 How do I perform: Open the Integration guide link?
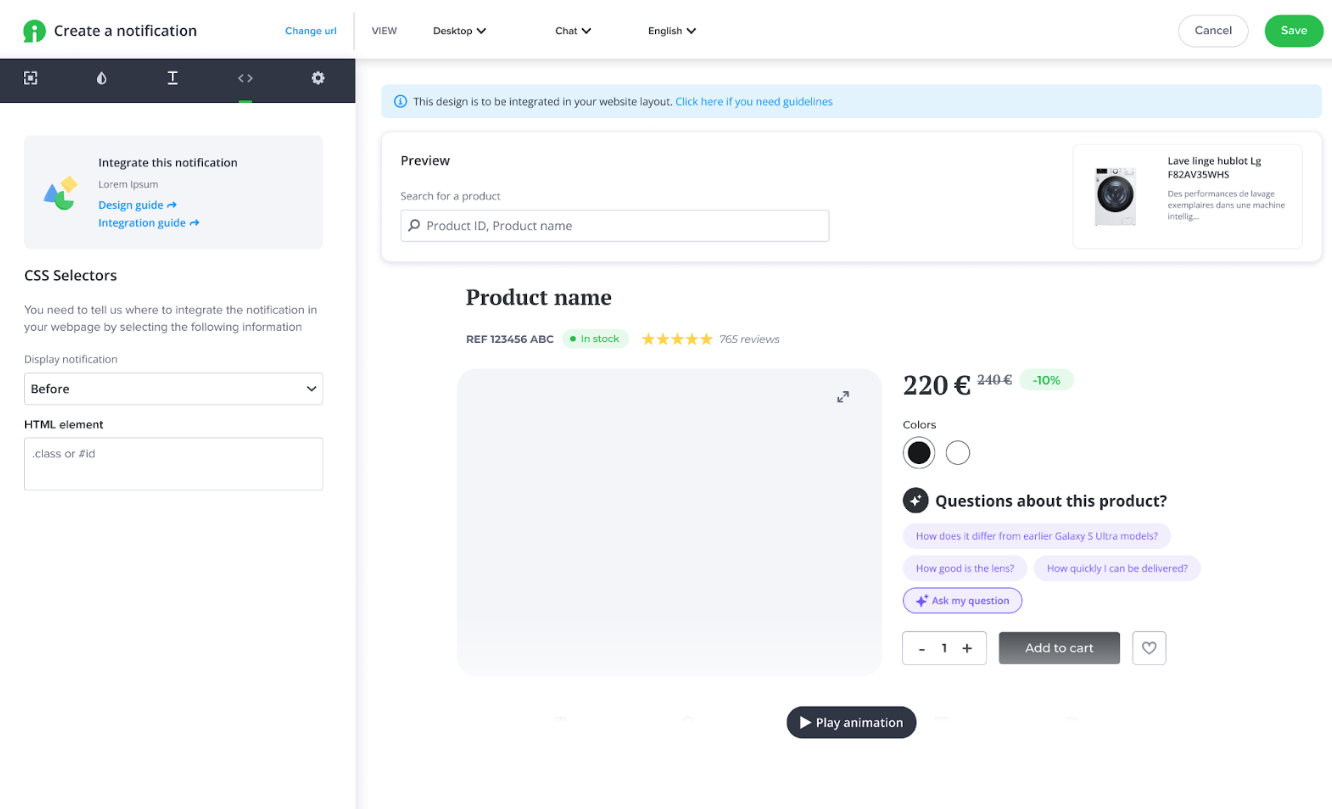(148, 223)
